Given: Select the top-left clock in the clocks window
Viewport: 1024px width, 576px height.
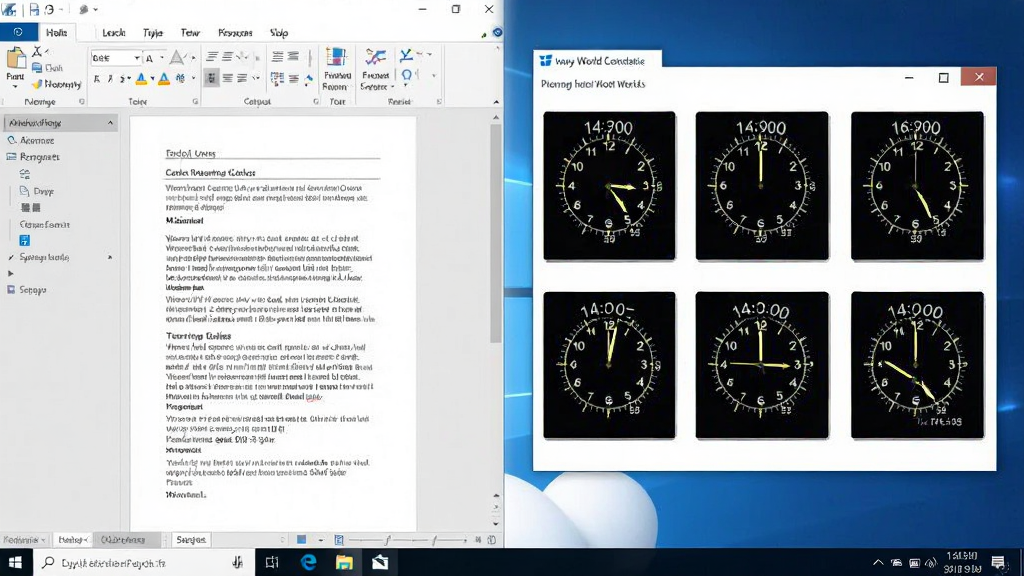Looking at the screenshot, I should 609,185.
